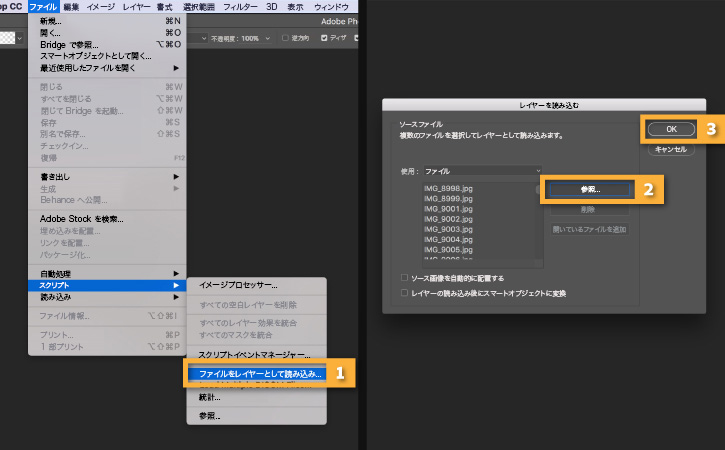
Task: Open the ウィンドウ menu
Action: tap(331, 6)
